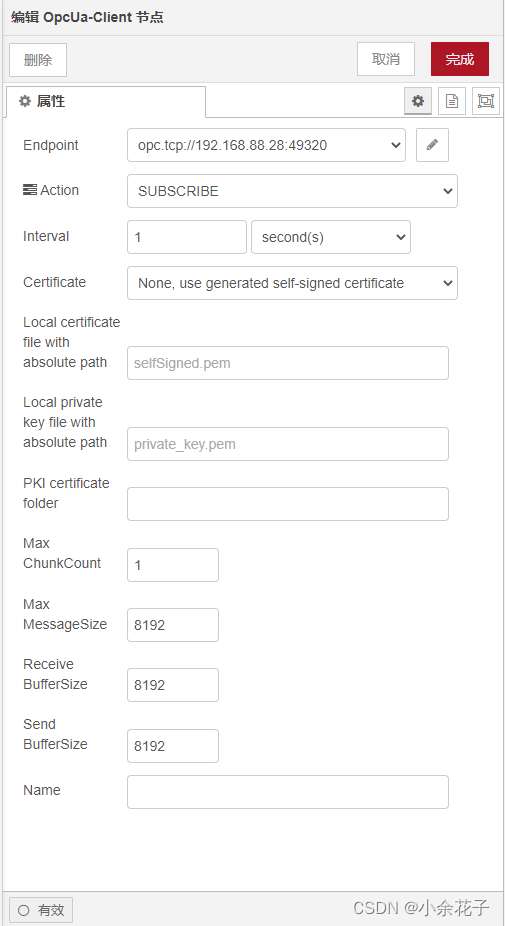The width and height of the screenshot is (505, 926).
Task: Click the 完成 done button
Action: [x=460, y=59]
